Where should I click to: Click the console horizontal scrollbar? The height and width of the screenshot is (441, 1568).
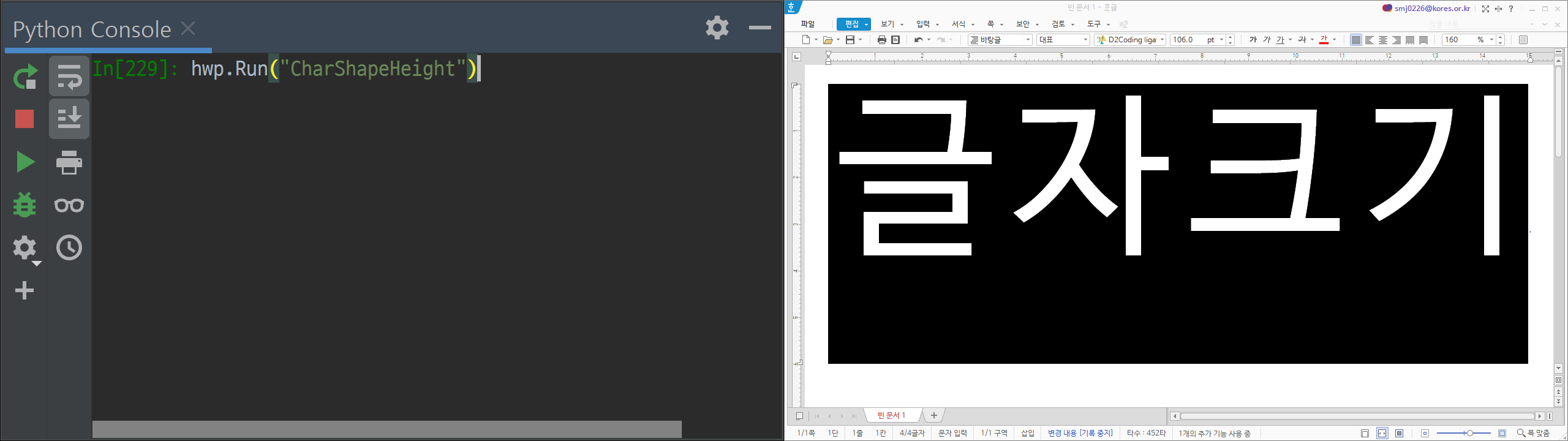point(386,429)
